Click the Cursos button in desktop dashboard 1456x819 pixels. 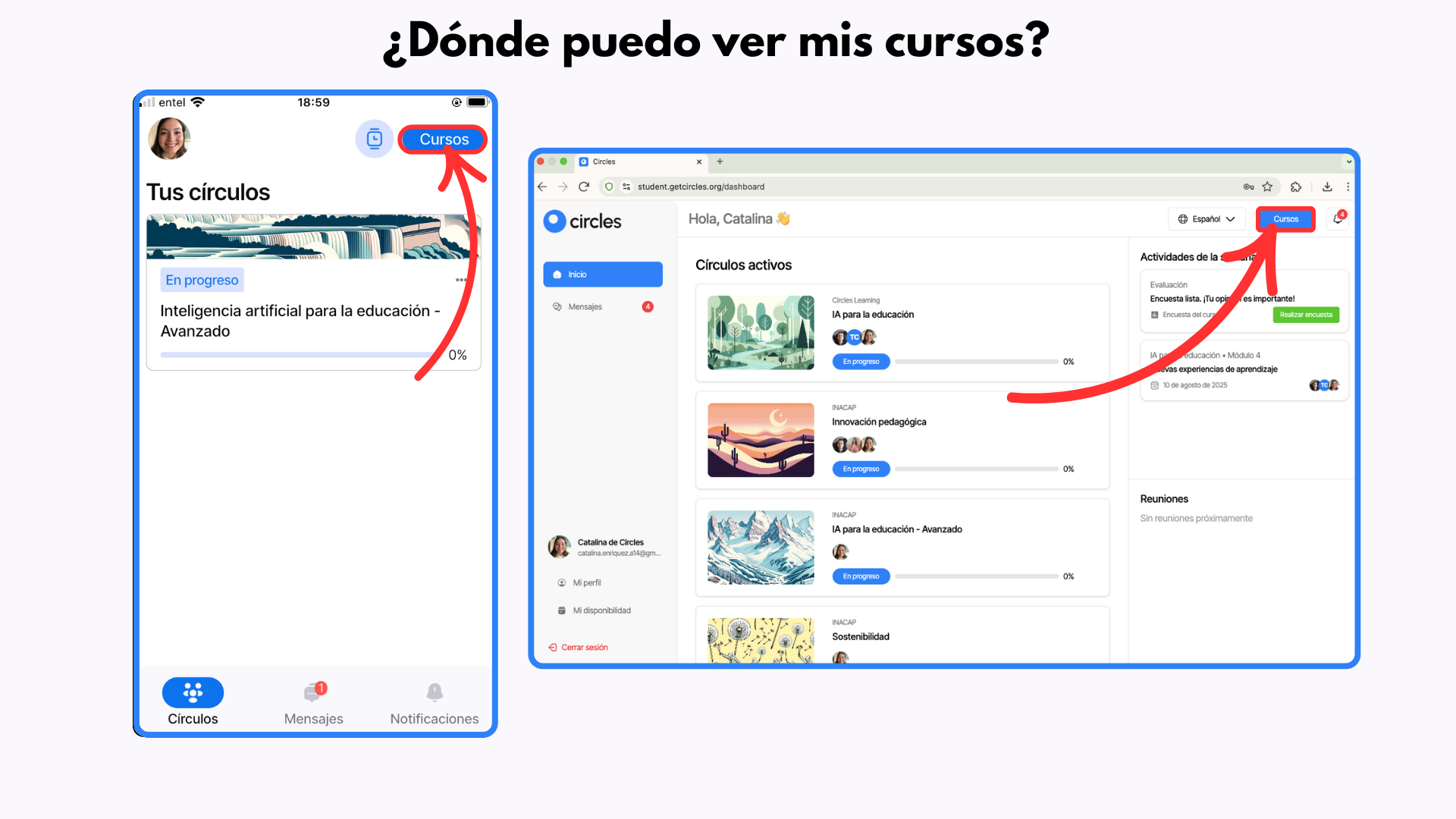click(1285, 219)
